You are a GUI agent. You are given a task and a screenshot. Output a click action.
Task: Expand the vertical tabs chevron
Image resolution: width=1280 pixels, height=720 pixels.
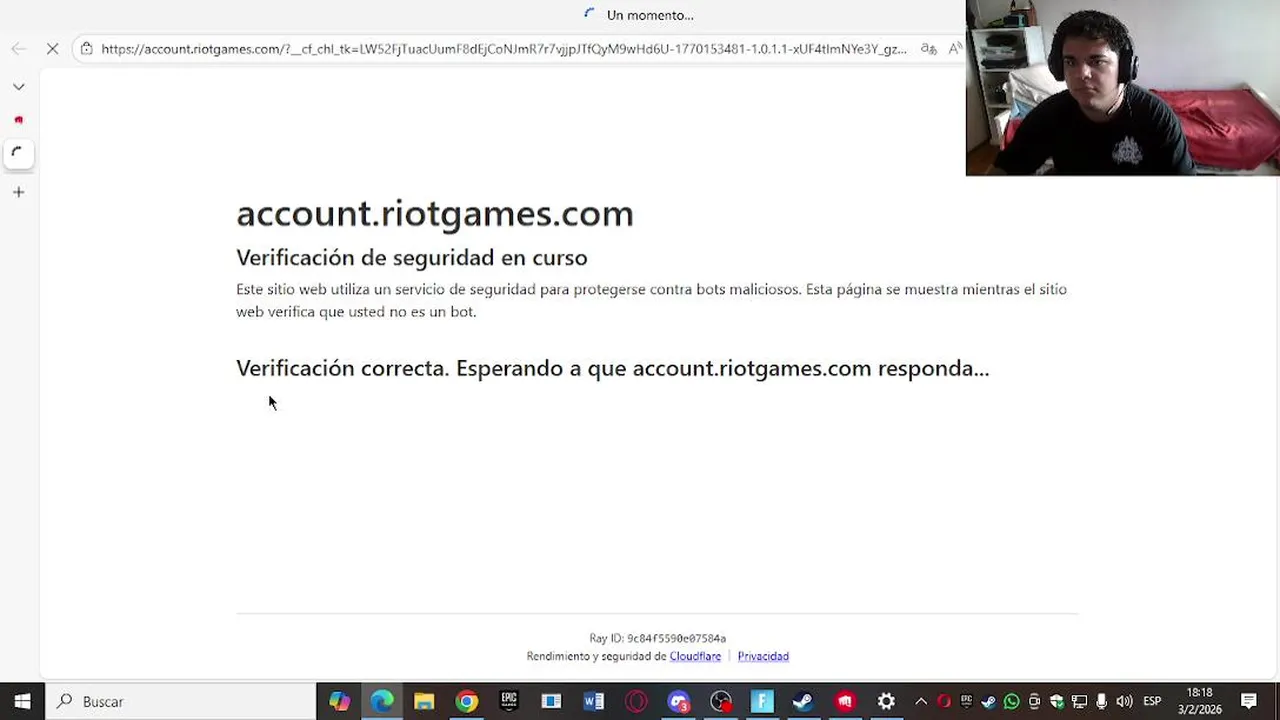coord(18,87)
